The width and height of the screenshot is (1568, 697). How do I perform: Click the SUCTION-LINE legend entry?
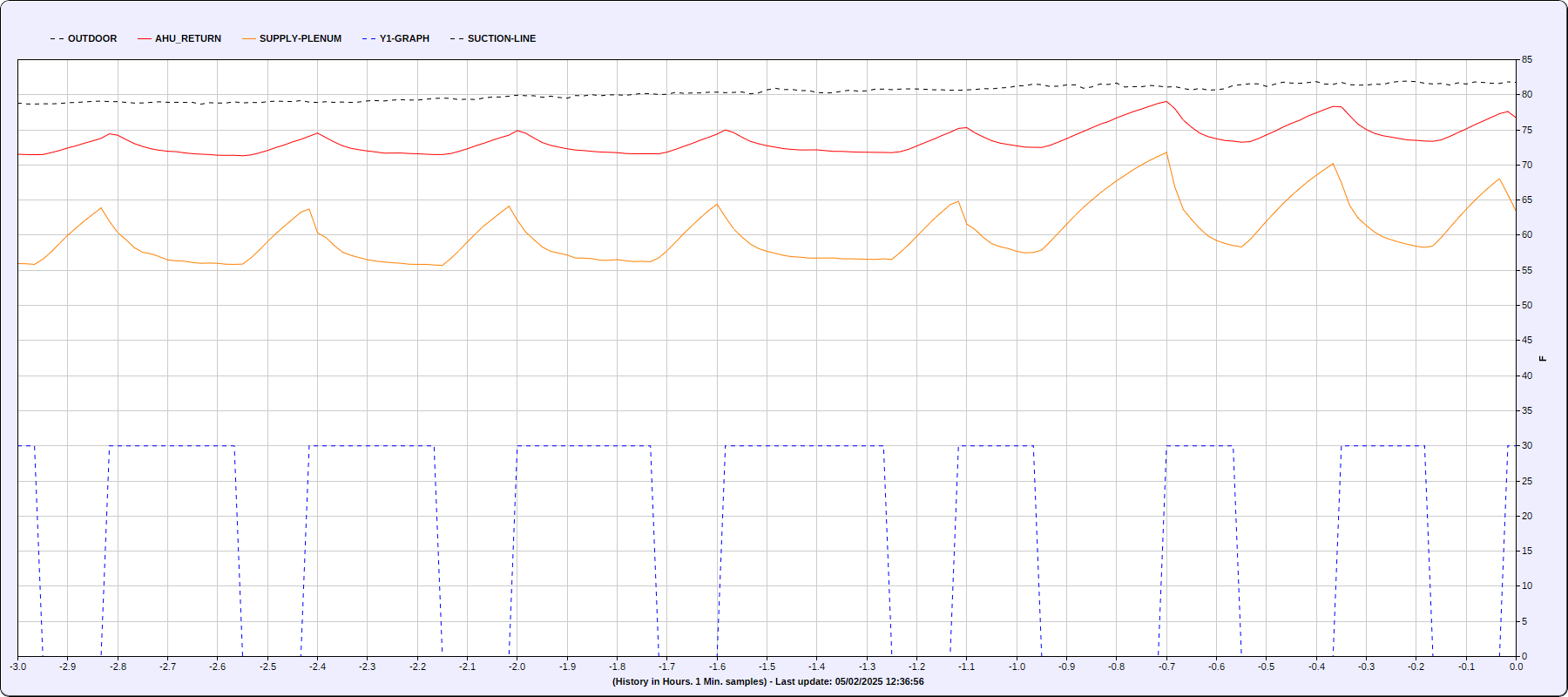point(493,38)
